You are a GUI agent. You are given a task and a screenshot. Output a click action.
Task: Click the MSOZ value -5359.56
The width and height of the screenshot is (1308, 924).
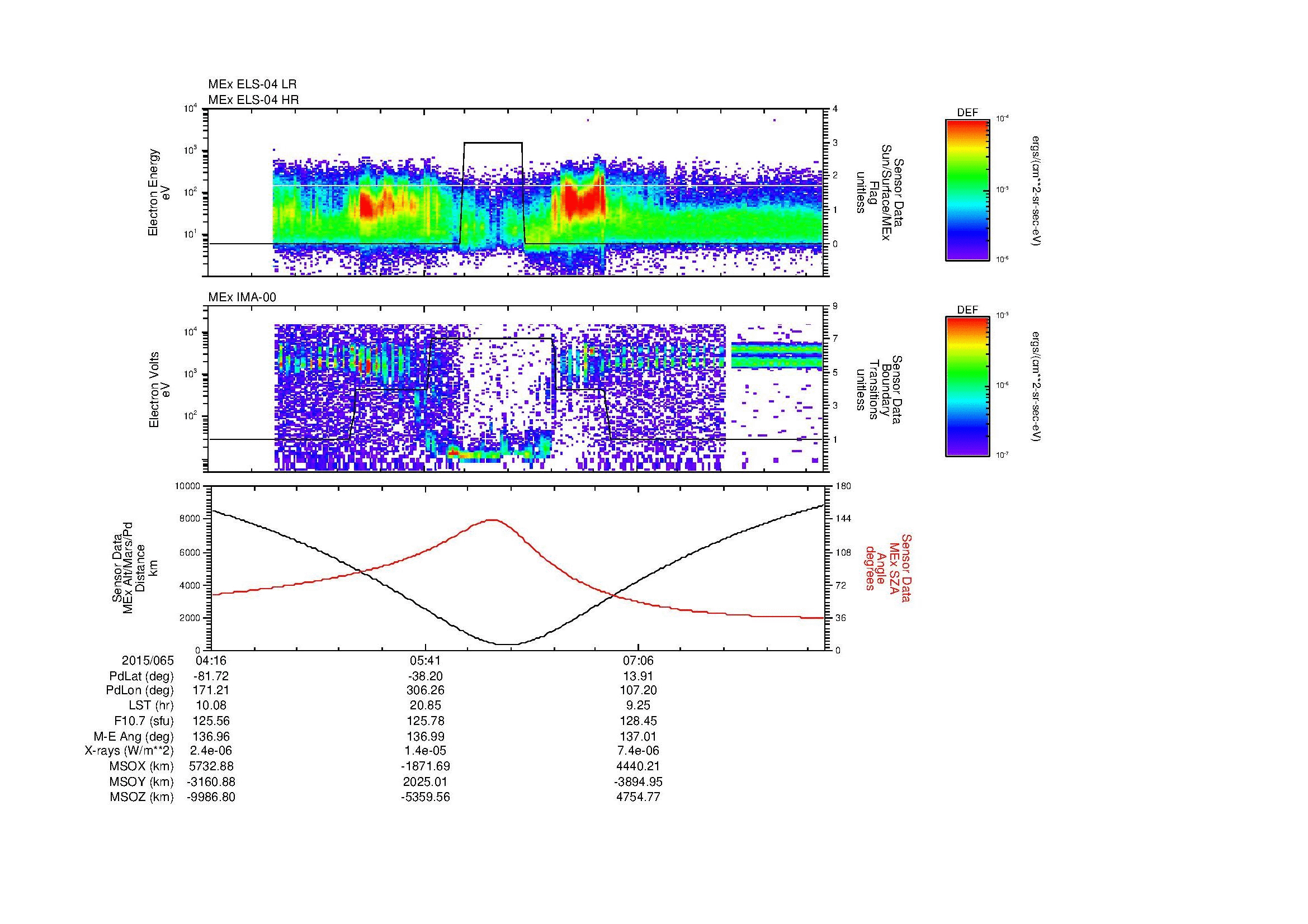coord(425,797)
